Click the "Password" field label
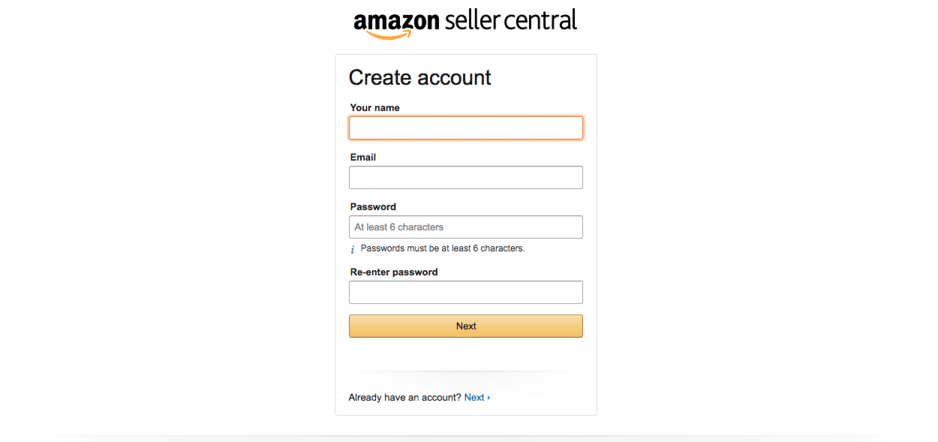938x442 pixels. [373, 207]
